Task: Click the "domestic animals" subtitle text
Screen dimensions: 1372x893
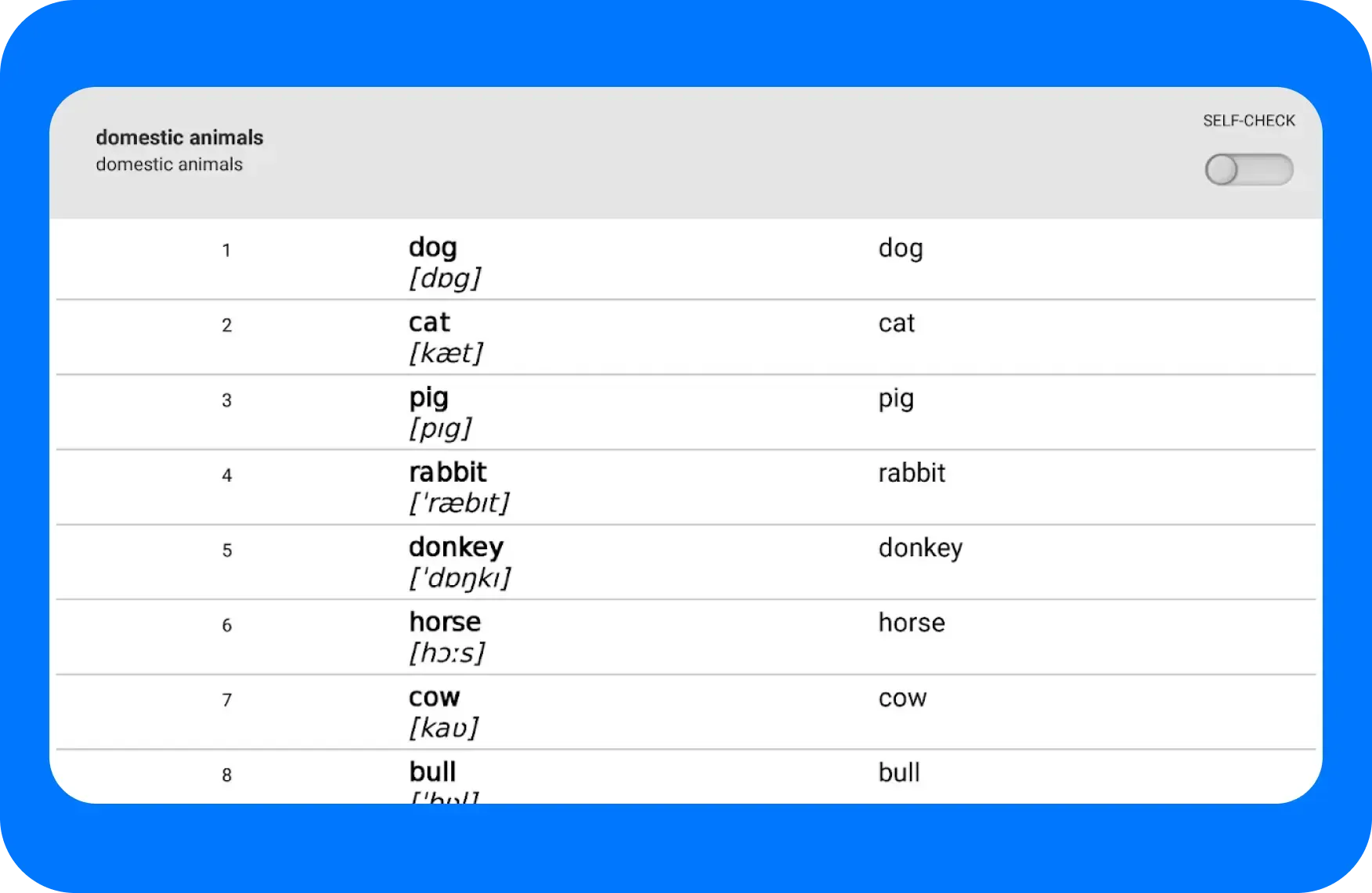Action: coord(169,164)
